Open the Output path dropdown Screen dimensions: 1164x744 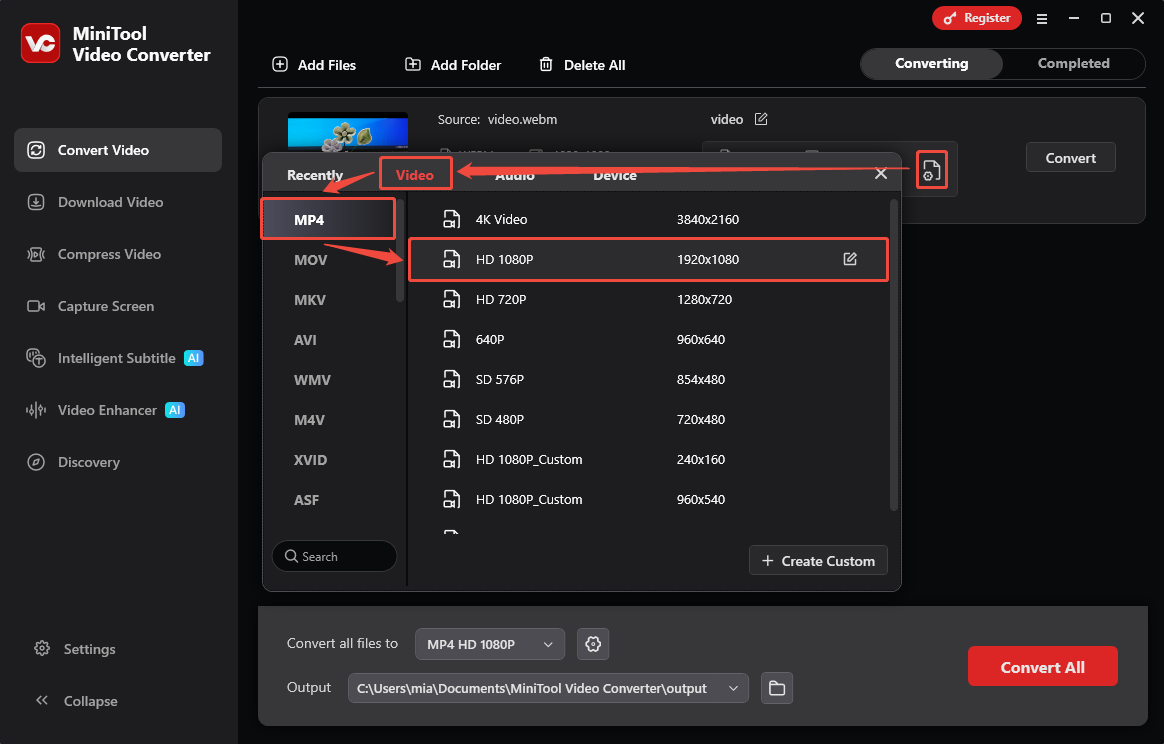548,688
